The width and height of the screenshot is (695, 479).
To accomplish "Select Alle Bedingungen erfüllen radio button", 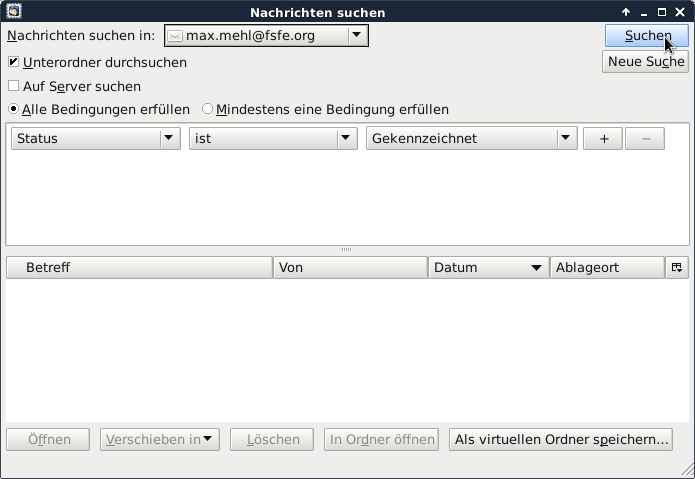I will (14, 109).
